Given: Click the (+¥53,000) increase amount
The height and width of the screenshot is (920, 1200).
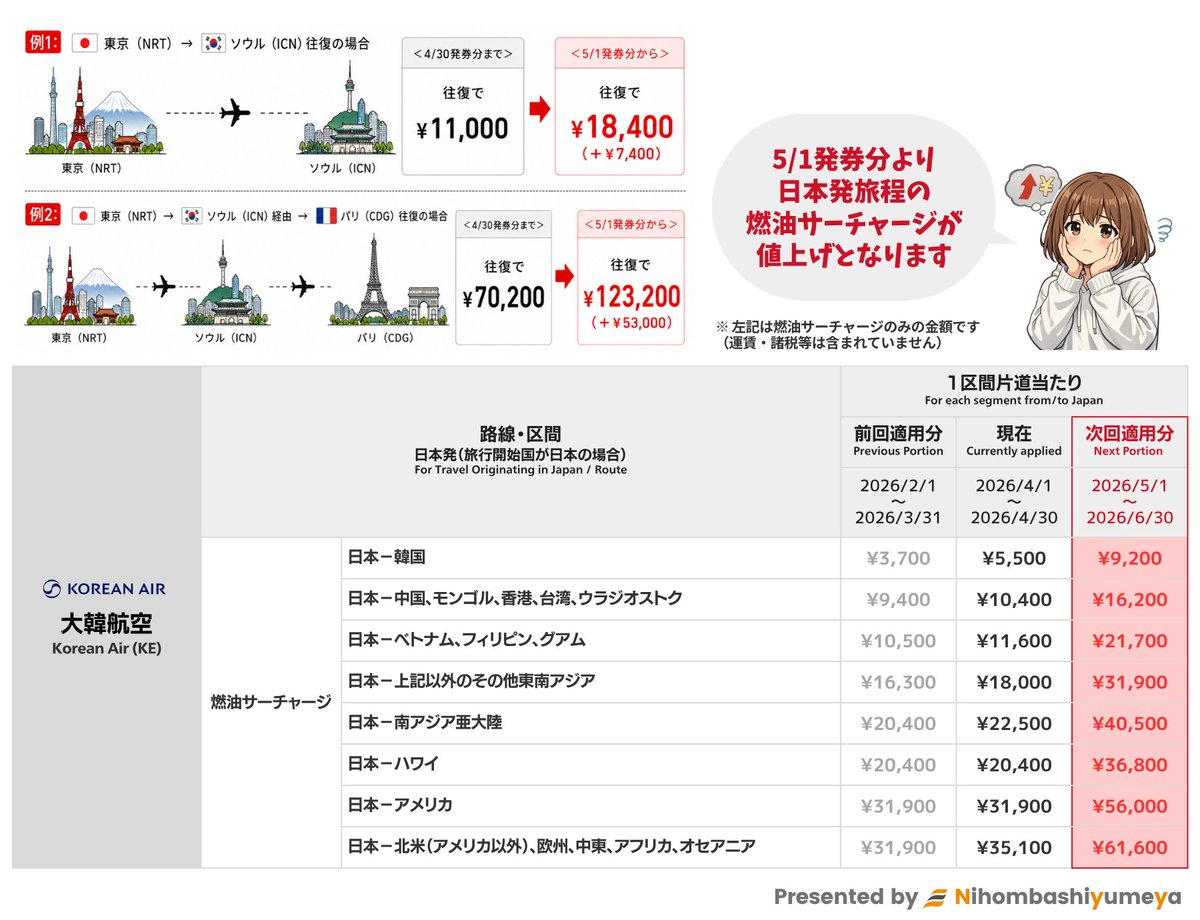Looking at the screenshot, I should click(631, 323).
